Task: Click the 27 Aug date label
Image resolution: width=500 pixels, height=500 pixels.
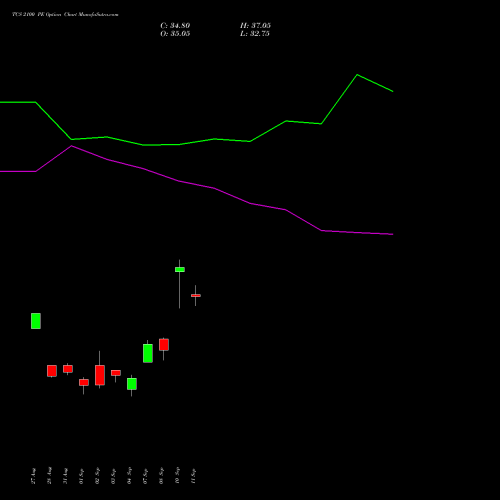Action: click(33, 476)
